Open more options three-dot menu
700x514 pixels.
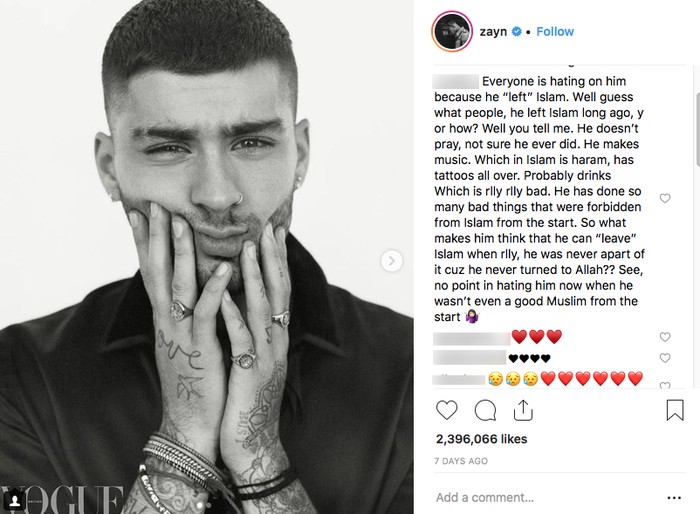pyautogui.click(x=674, y=497)
